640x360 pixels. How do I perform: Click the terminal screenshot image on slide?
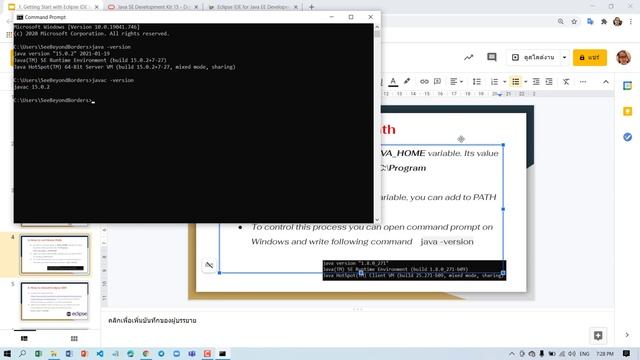coord(414,270)
